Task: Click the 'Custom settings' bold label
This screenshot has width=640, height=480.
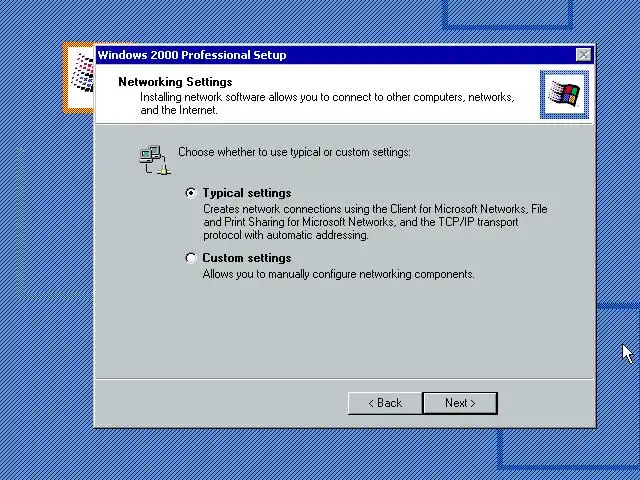Action: [247, 258]
